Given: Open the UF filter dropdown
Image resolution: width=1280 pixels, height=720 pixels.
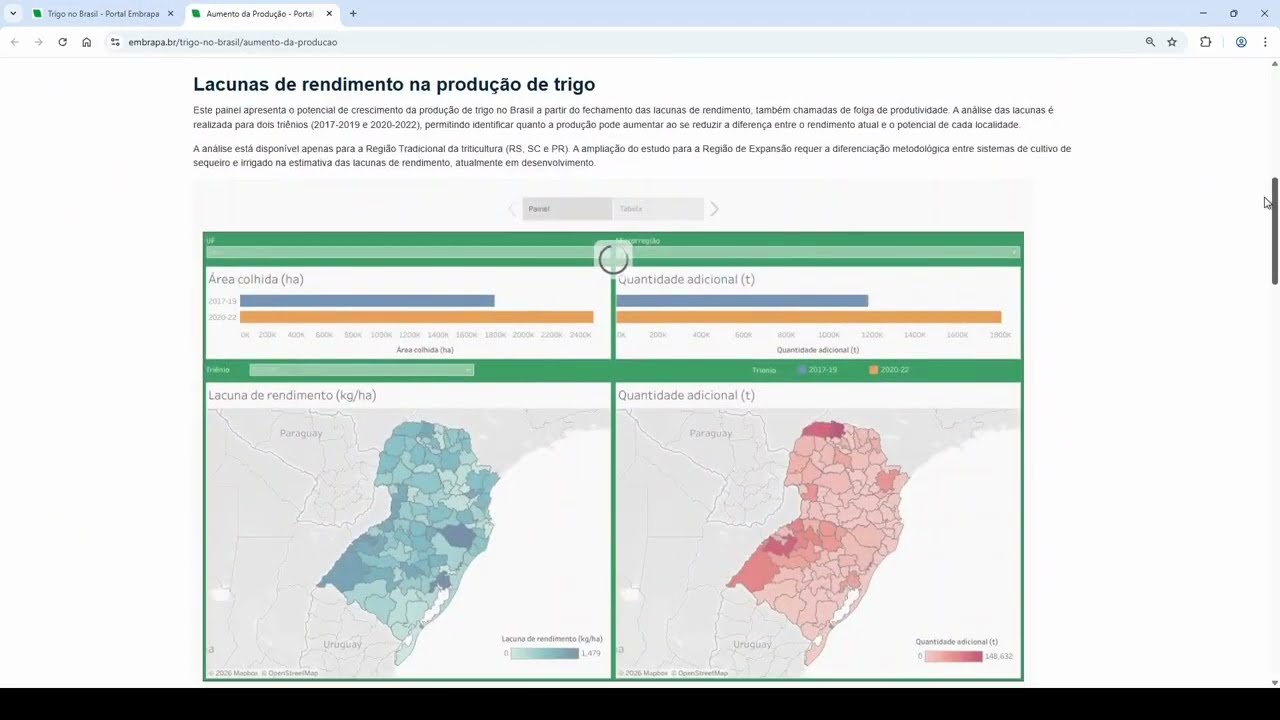Looking at the screenshot, I should (x=408, y=252).
